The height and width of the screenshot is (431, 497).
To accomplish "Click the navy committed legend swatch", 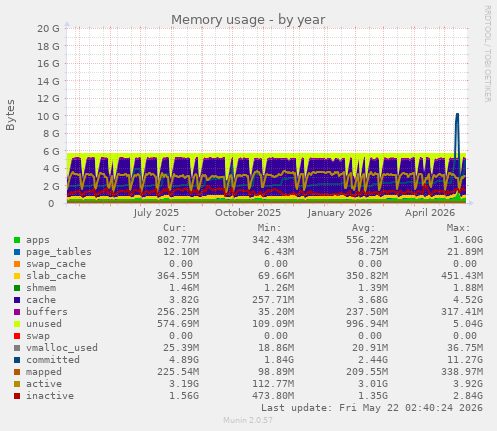I will (x=17, y=360).
